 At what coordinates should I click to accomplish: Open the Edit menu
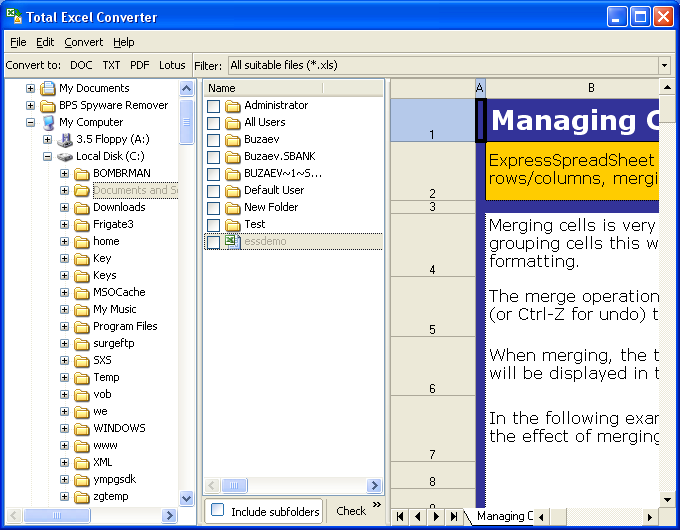tap(45, 42)
